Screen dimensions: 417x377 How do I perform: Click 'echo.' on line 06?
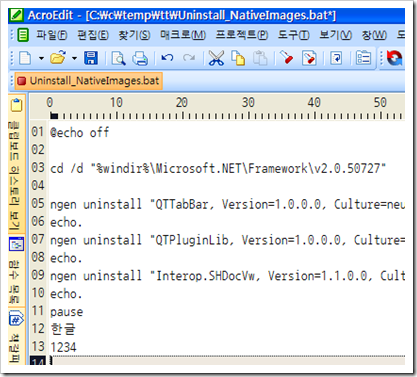coord(66,222)
